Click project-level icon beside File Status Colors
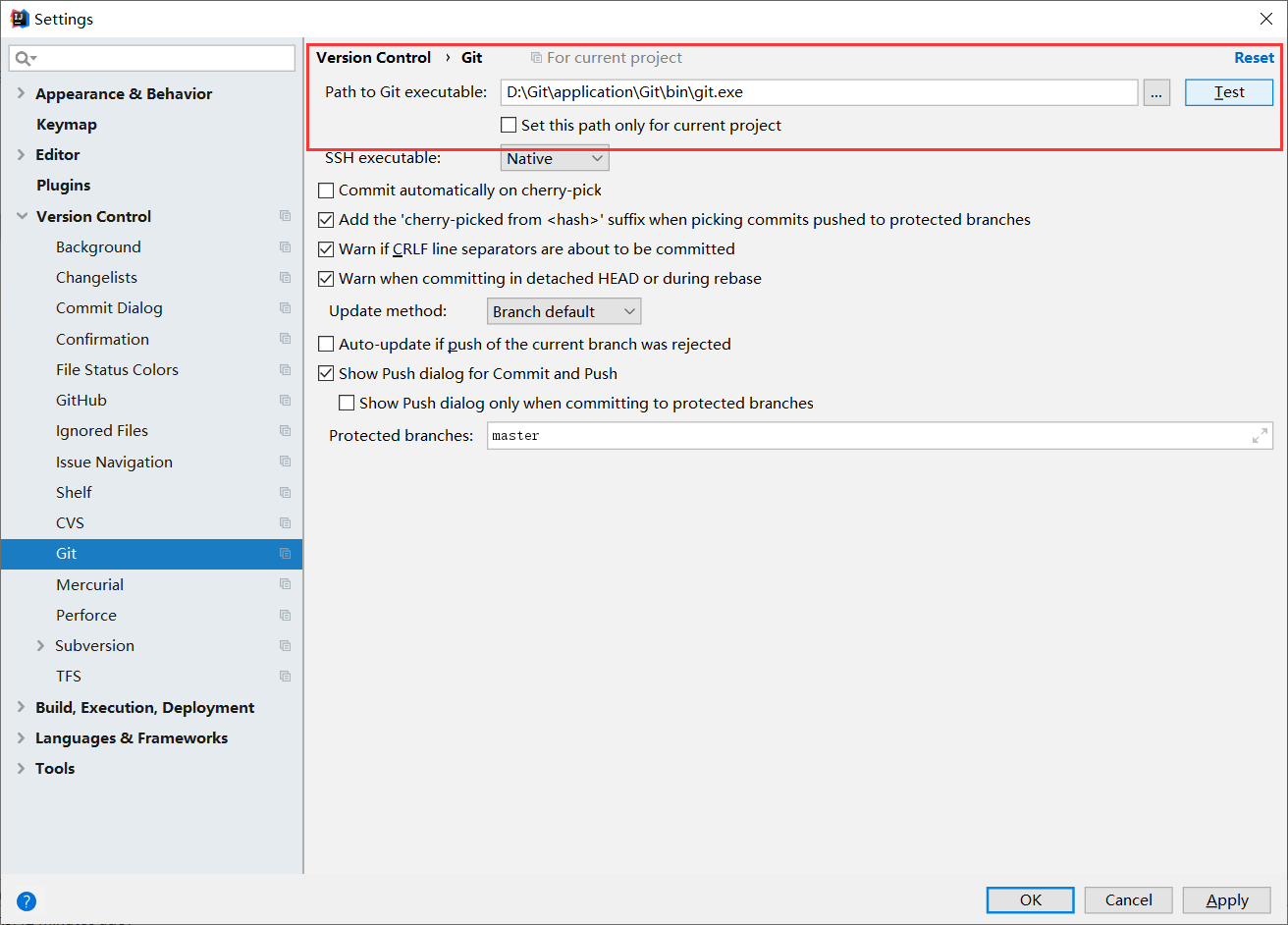 coord(285,369)
